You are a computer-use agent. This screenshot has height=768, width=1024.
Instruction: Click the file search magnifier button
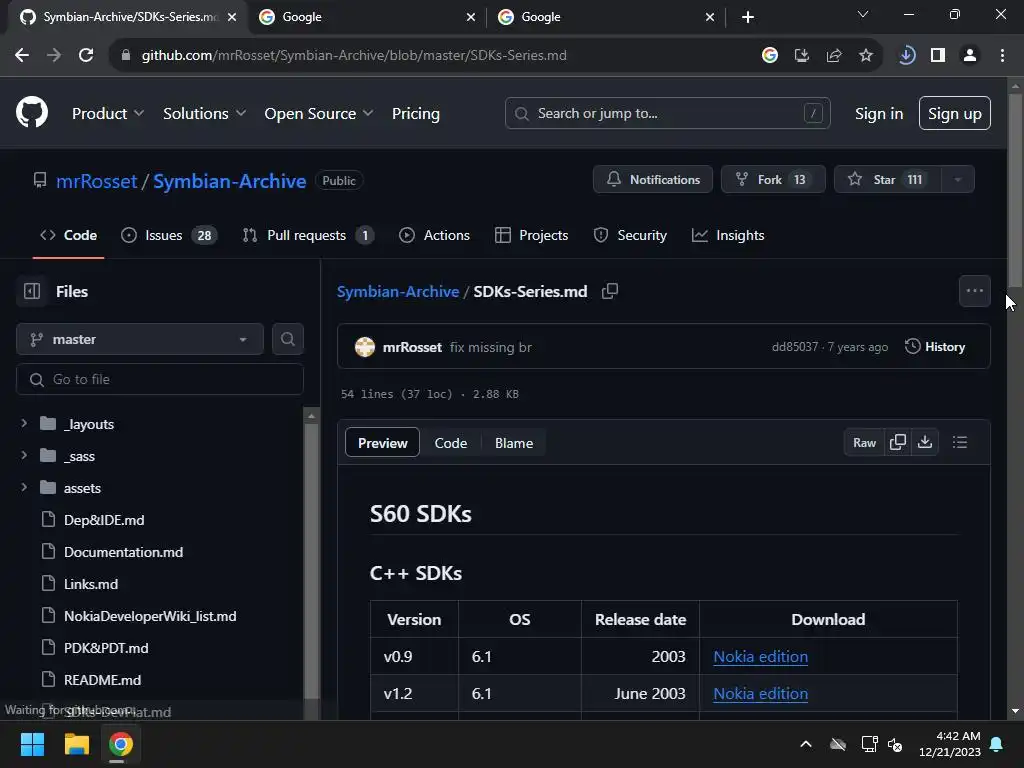tap(287, 339)
